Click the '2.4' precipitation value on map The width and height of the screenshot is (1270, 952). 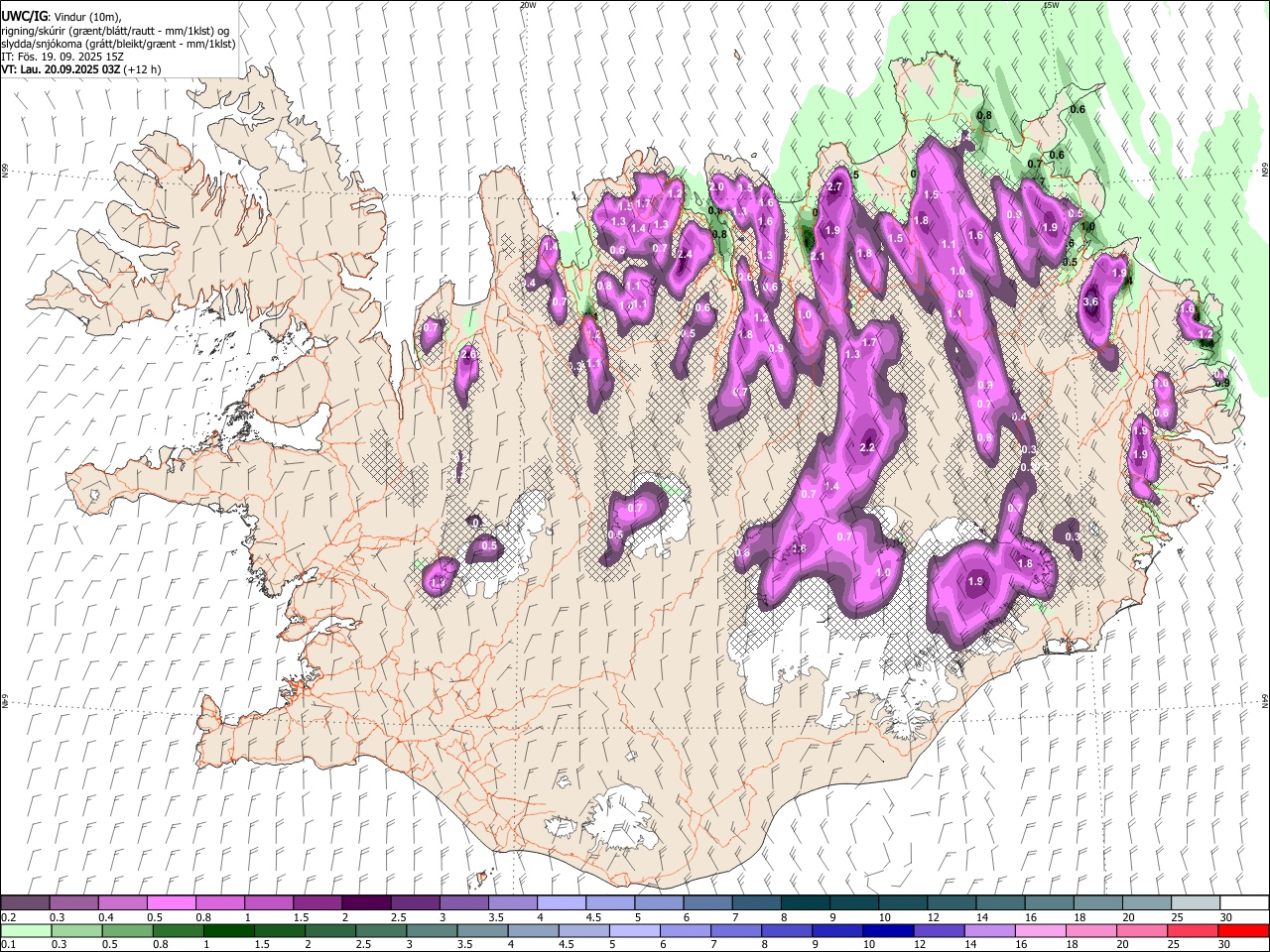point(684,254)
